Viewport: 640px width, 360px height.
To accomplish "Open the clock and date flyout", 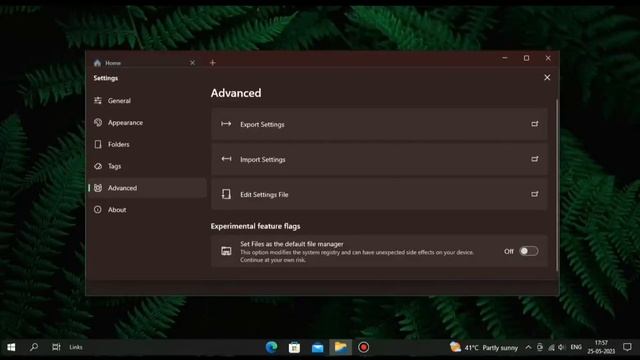I will [x=601, y=347].
